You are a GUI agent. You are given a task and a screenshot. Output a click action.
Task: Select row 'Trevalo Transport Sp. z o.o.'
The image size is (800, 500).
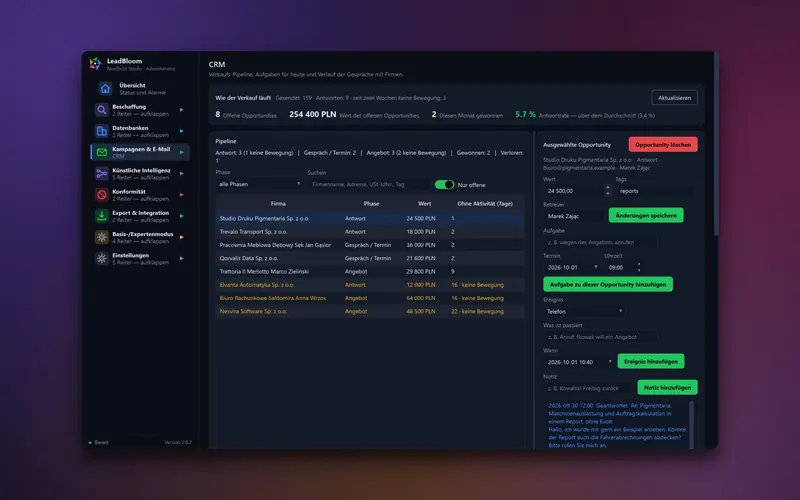click(x=370, y=232)
